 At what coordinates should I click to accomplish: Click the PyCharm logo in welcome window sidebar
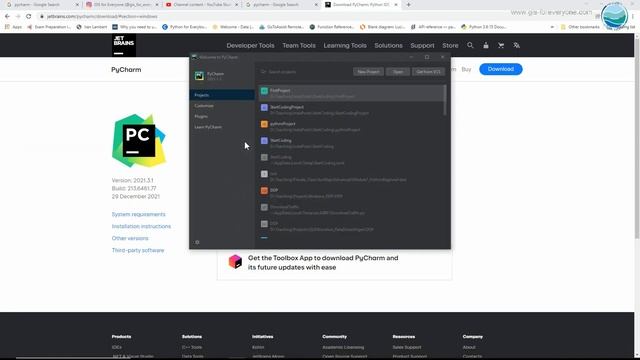(x=199, y=76)
